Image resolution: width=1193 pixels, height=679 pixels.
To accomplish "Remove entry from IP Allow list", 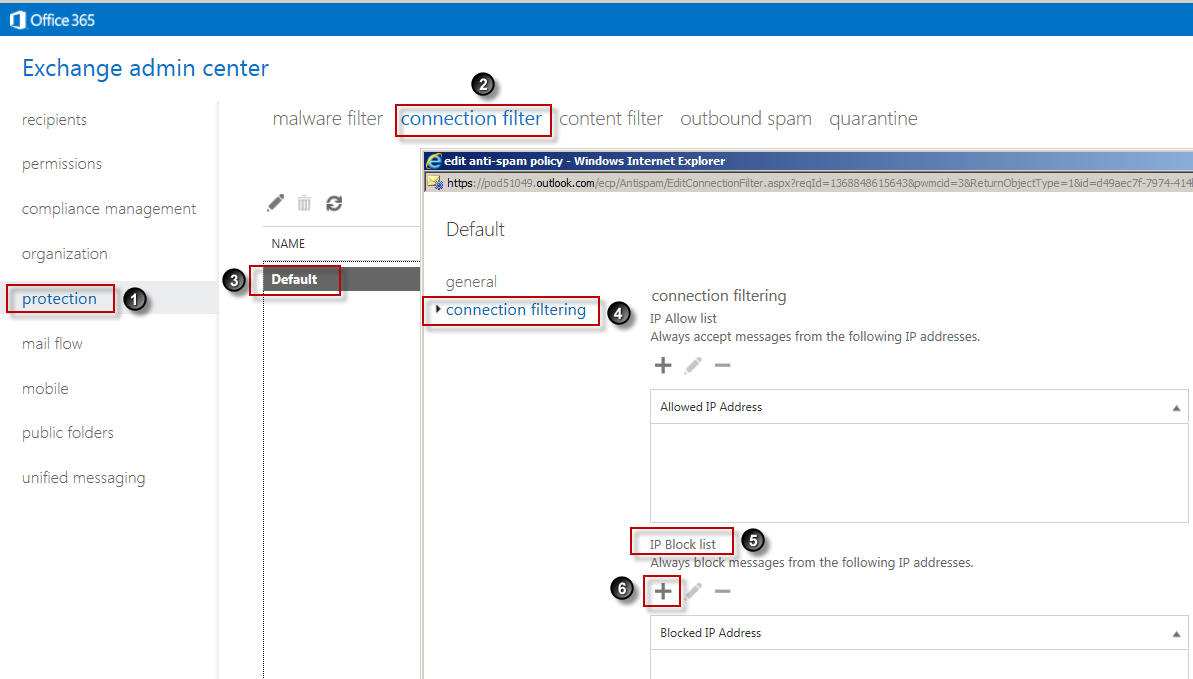I will coord(722,365).
